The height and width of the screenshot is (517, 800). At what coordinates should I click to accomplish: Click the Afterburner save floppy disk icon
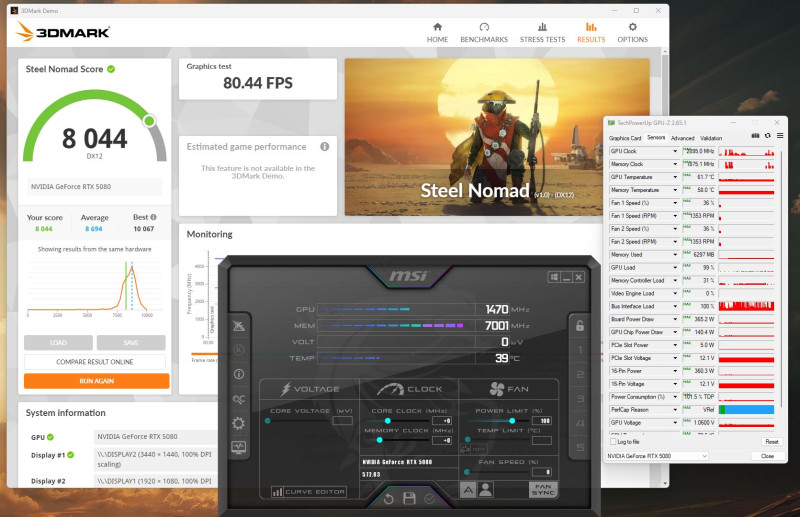(x=409, y=498)
